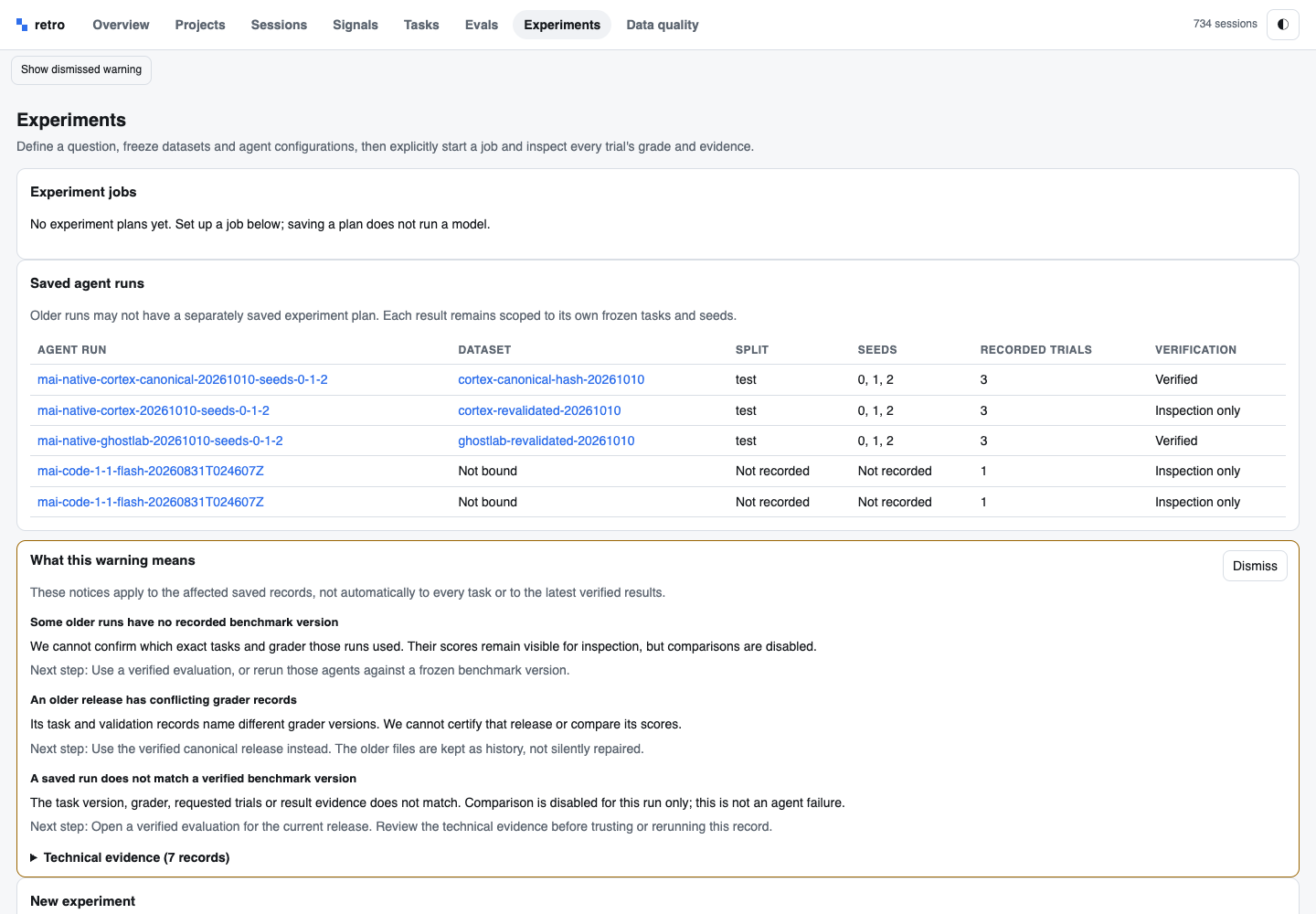Open ghostlab-revalidated-20261010 dataset link
Viewport: 1316px width, 914px height.
point(547,441)
